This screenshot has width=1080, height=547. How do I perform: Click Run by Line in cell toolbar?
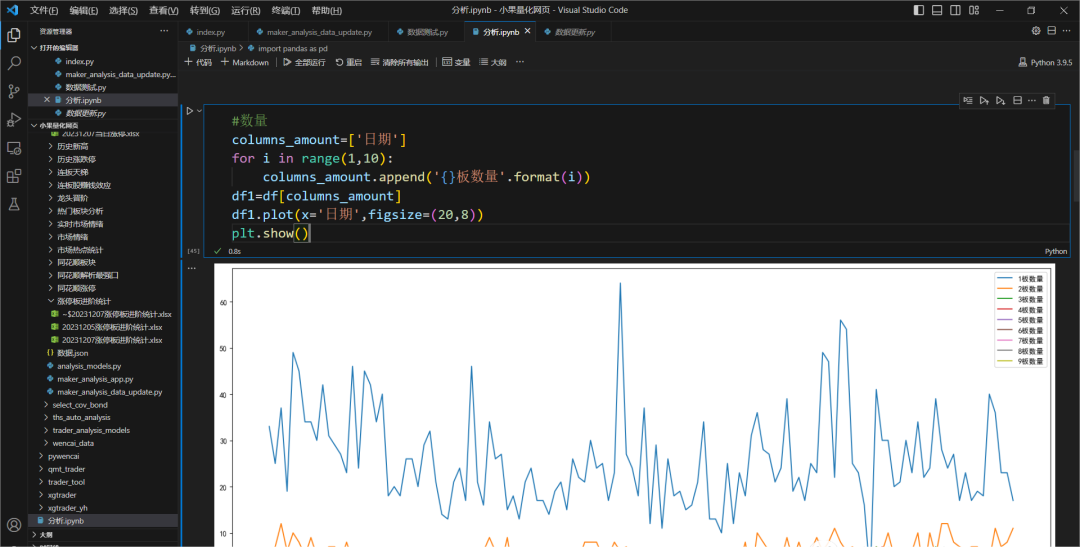point(968,101)
